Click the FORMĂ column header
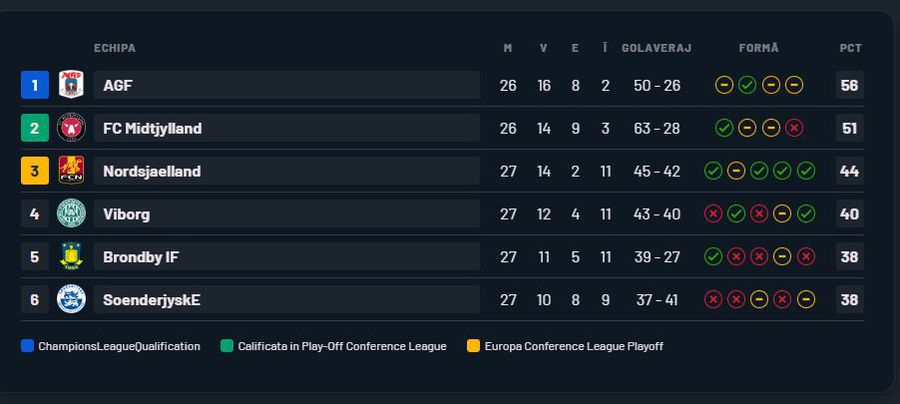 pyautogui.click(x=758, y=48)
